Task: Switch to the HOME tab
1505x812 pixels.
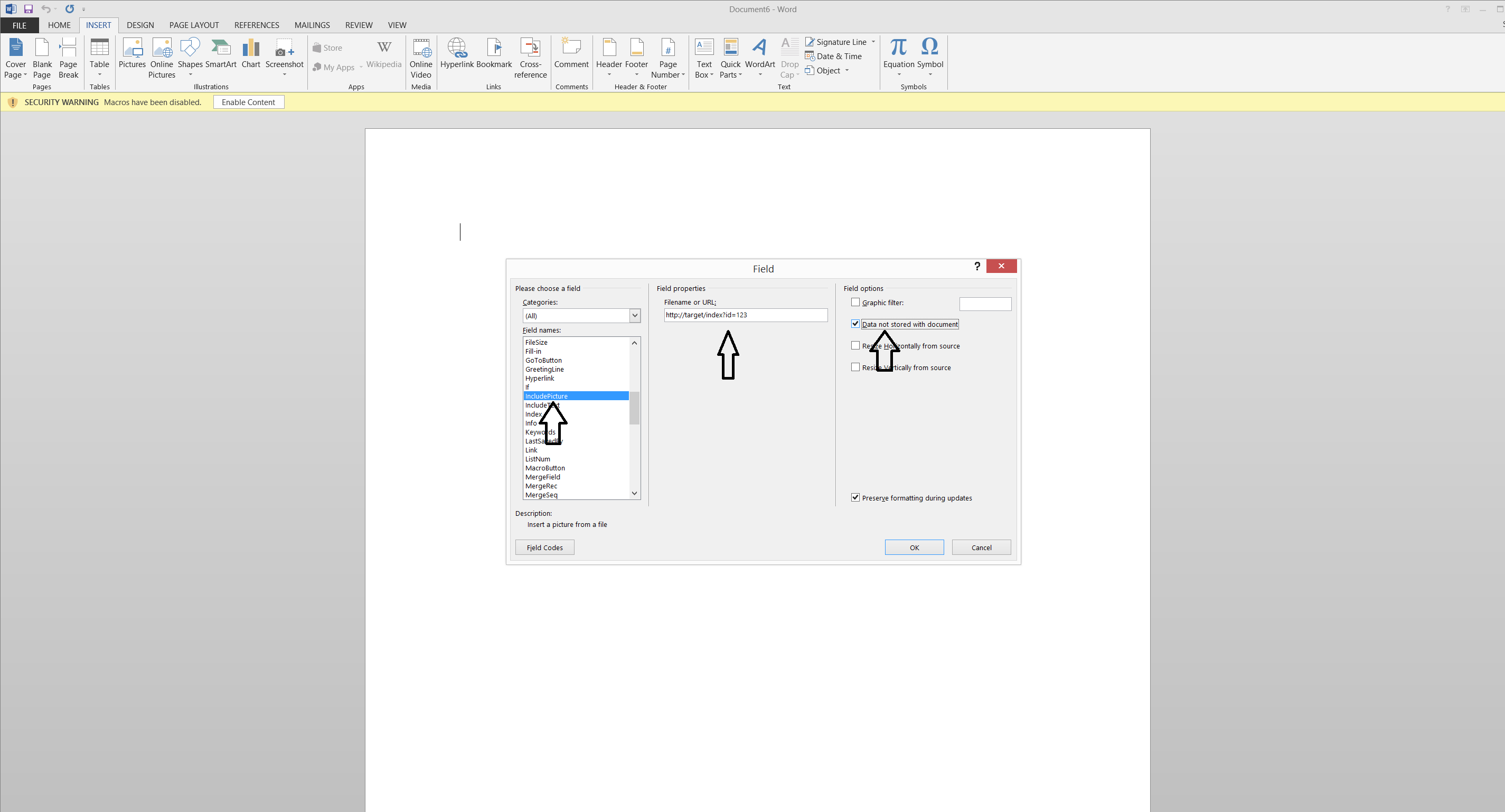Action: point(59,25)
